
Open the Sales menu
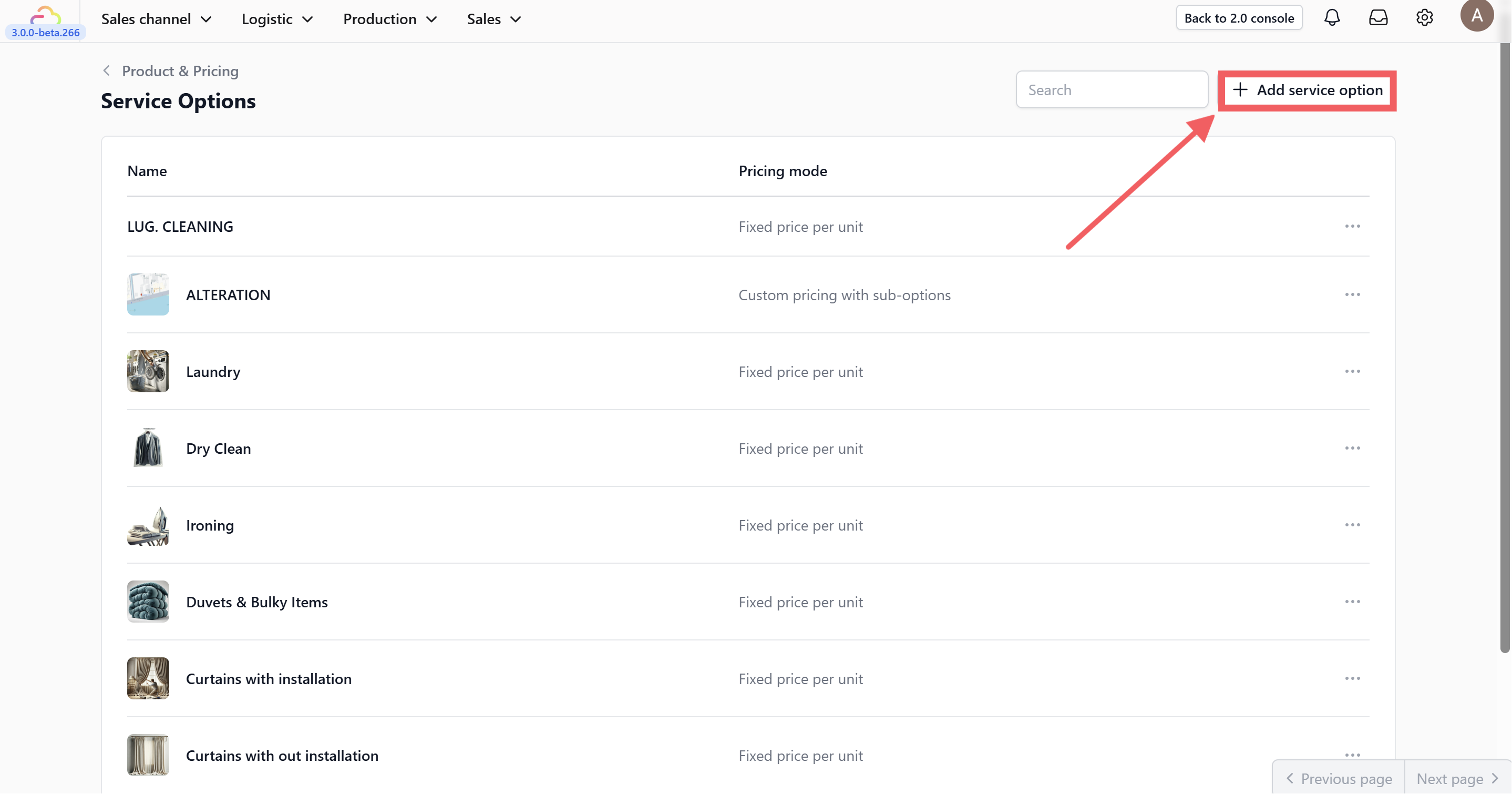pos(493,19)
